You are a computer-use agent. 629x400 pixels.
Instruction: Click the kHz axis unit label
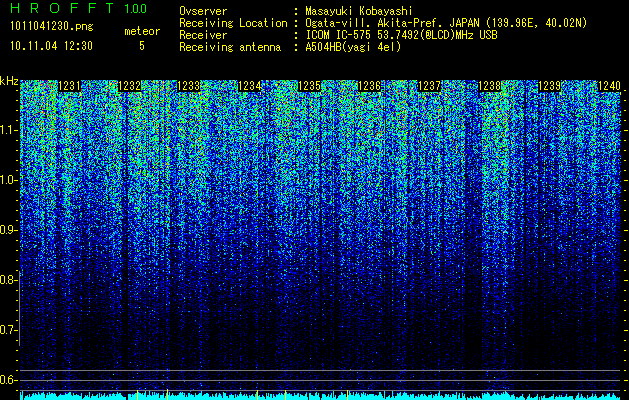9,81
